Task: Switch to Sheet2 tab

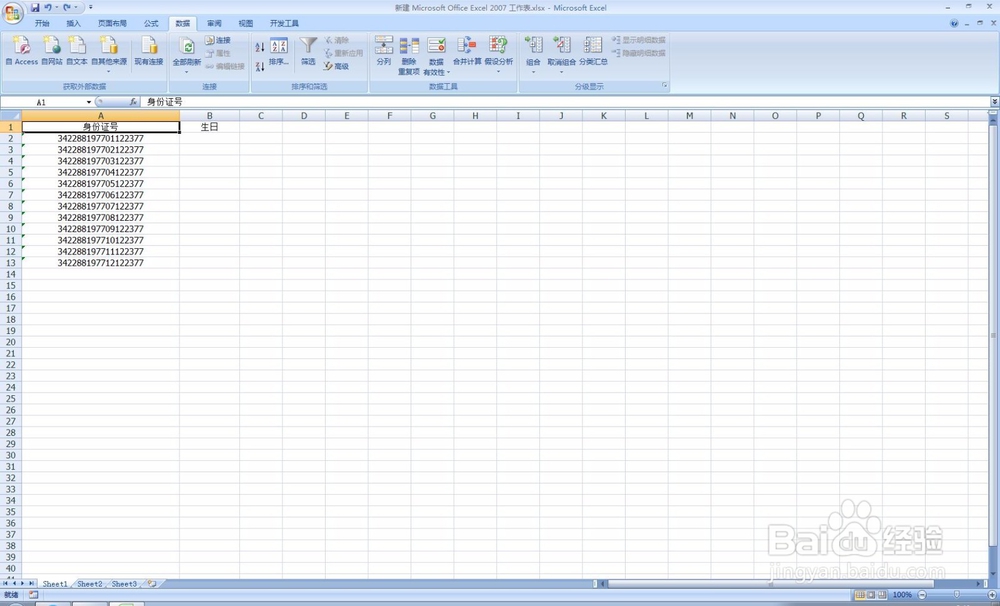Action: (x=89, y=584)
